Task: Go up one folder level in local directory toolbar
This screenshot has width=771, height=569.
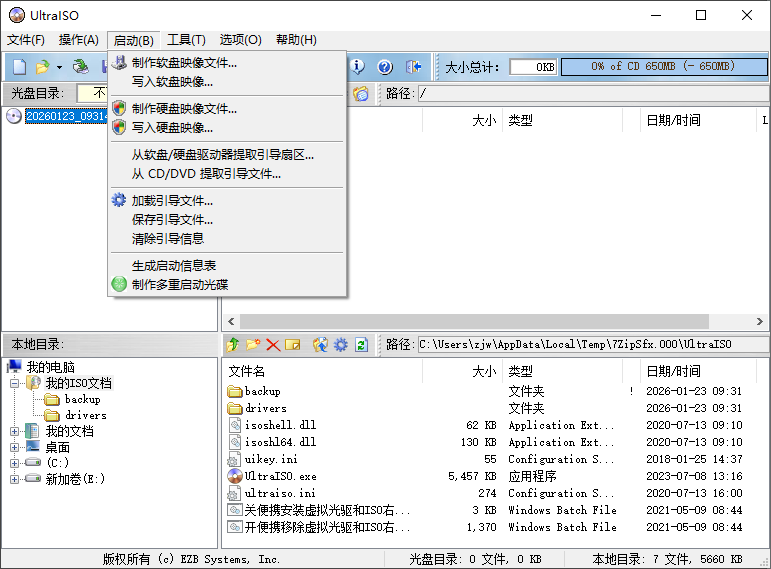Action: [233, 345]
